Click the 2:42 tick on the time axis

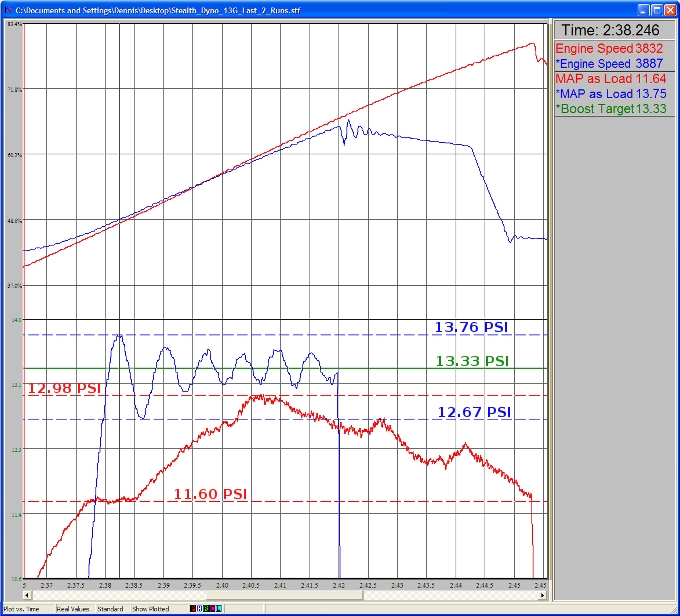339,585
